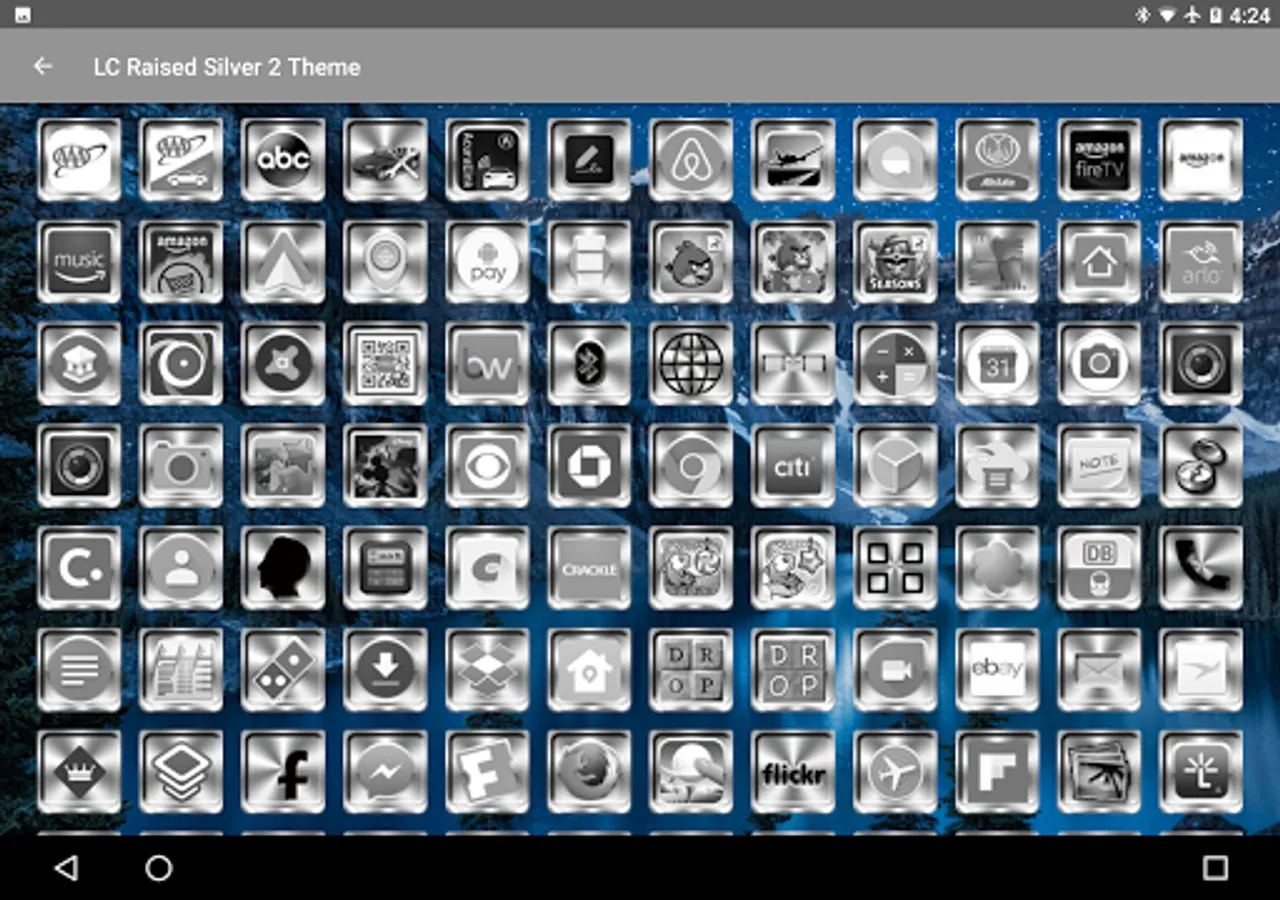Choose the arlo icon
This screenshot has width=1280, height=900.
pos(1201,262)
